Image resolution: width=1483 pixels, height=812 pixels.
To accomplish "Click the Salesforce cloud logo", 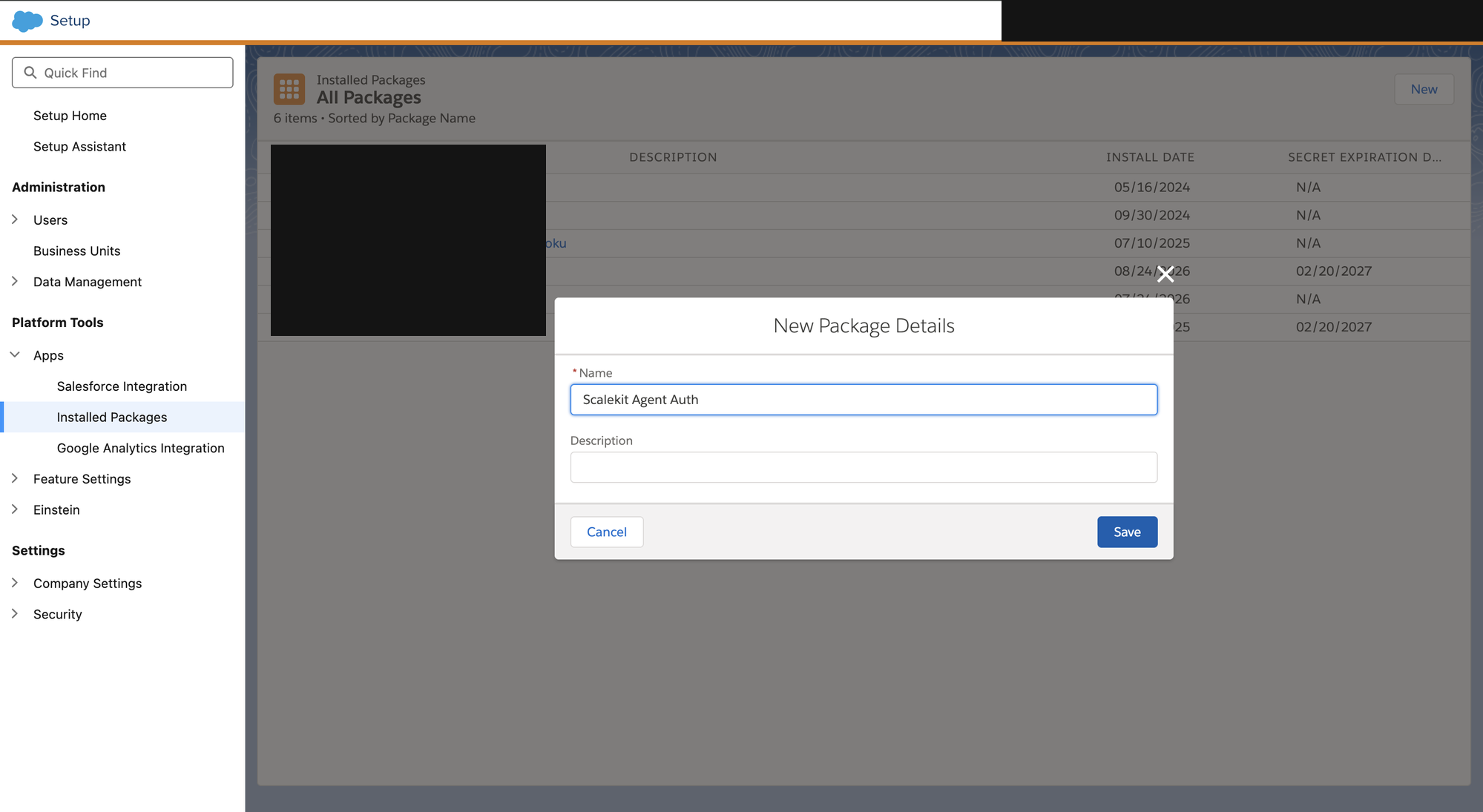I will tap(27, 21).
